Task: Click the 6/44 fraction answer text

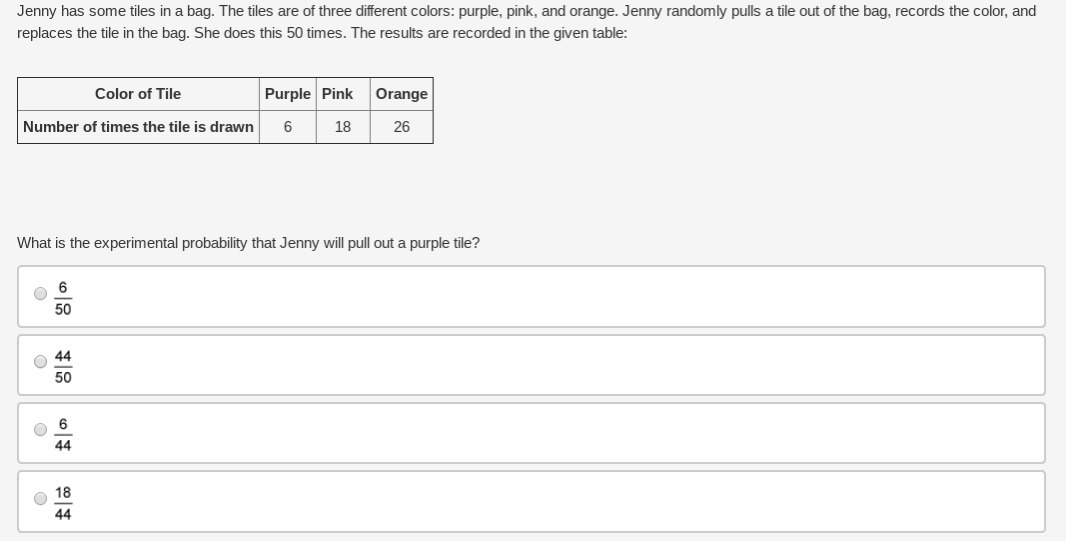Action: click(63, 434)
